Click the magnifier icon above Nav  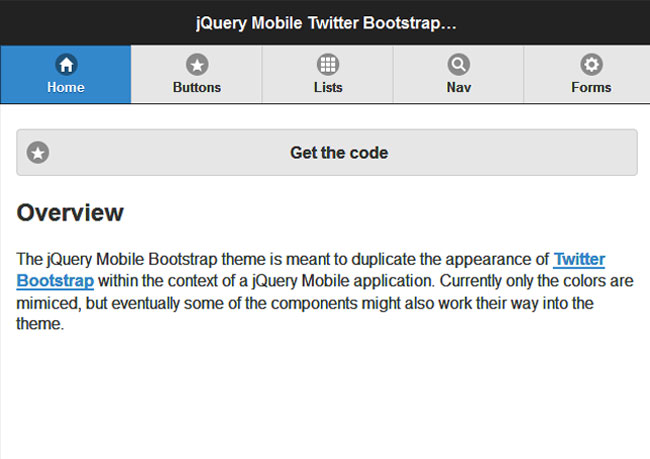[458, 65]
